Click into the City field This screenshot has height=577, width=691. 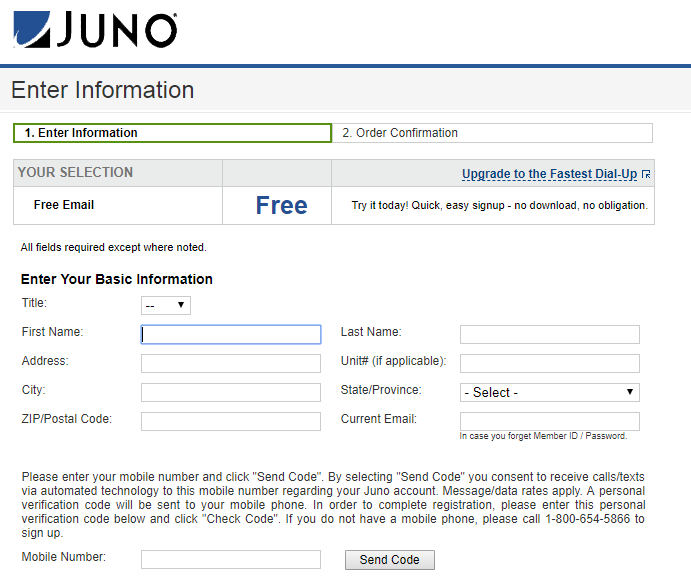click(231, 392)
